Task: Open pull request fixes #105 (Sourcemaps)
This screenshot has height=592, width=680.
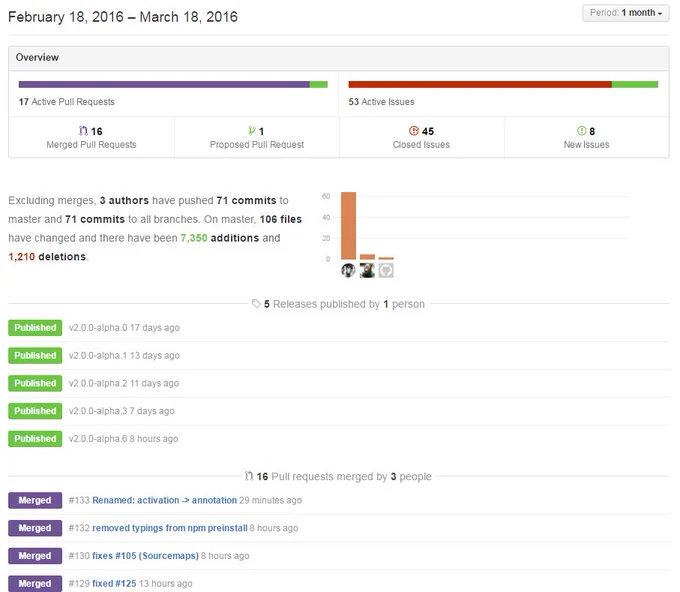Action: [x=145, y=556]
